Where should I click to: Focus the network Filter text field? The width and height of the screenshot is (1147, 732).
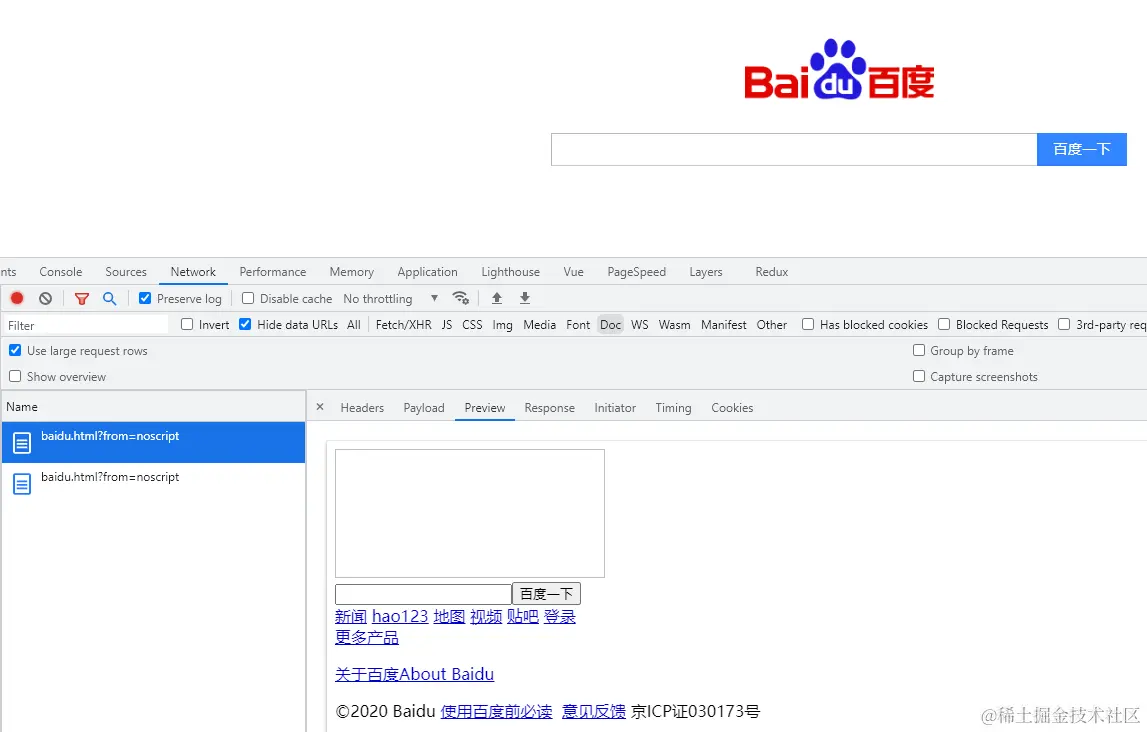pos(86,325)
